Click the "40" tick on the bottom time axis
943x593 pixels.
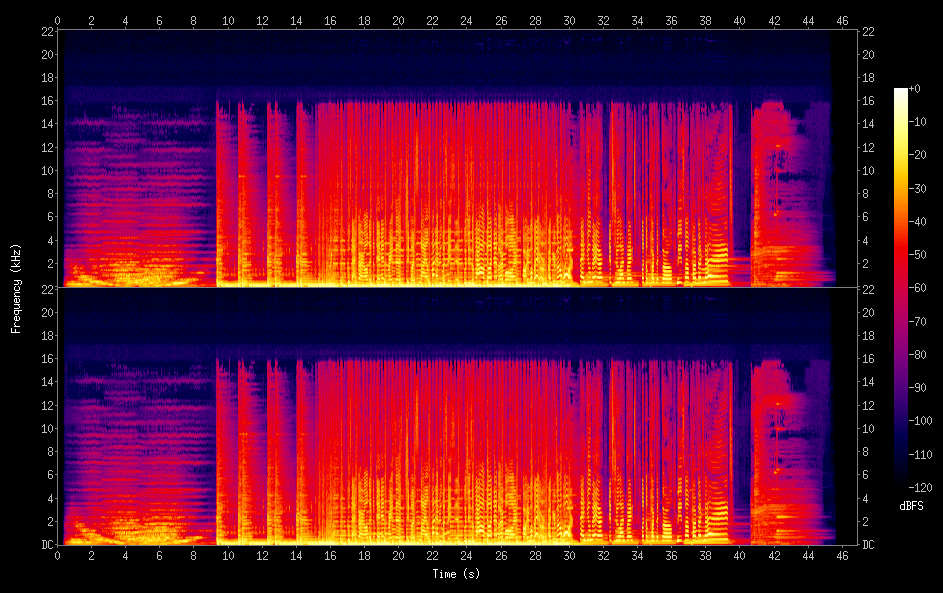[740, 556]
